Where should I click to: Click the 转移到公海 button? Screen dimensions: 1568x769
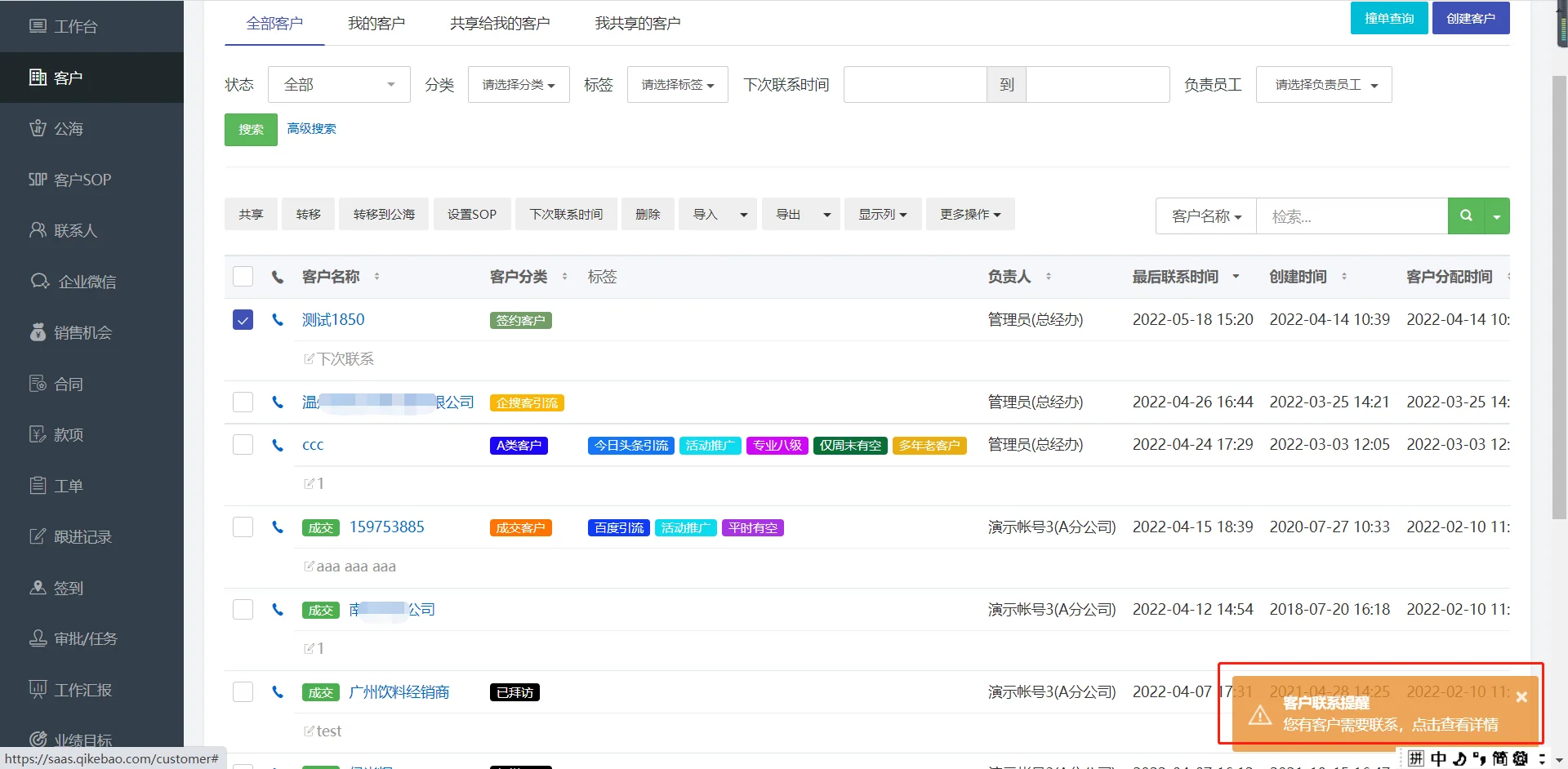[384, 215]
